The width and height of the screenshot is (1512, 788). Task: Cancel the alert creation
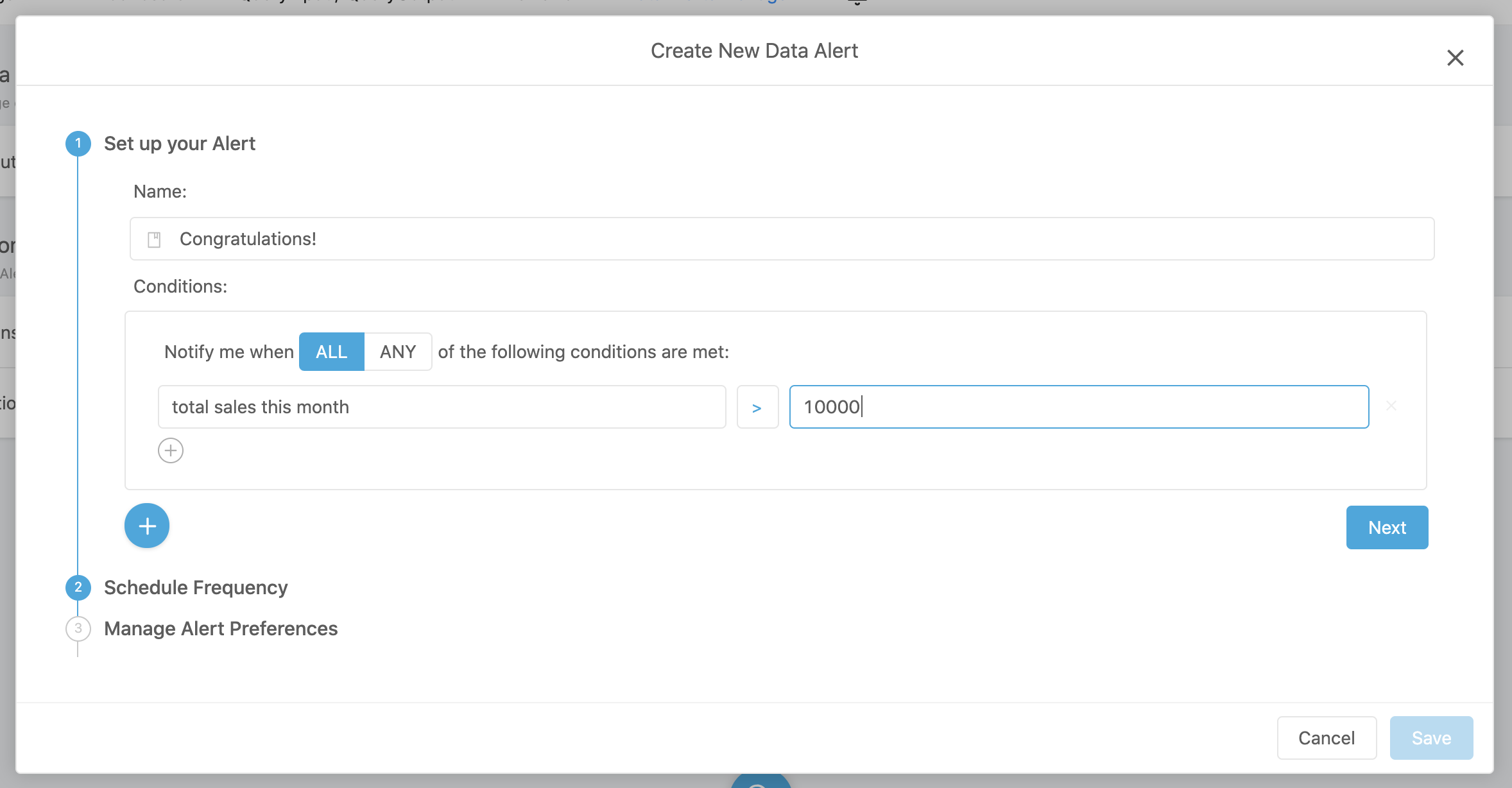1327,738
